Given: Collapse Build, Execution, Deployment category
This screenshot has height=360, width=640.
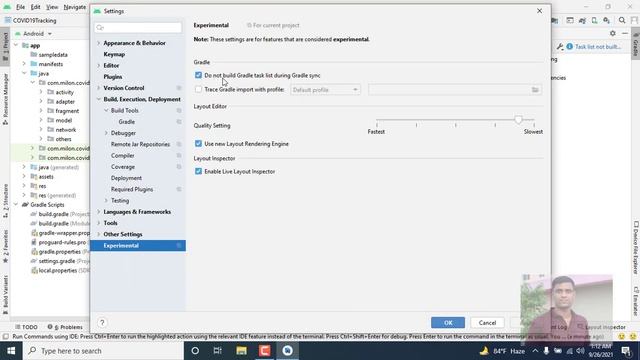Looking at the screenshot, I should click(99, 99).
